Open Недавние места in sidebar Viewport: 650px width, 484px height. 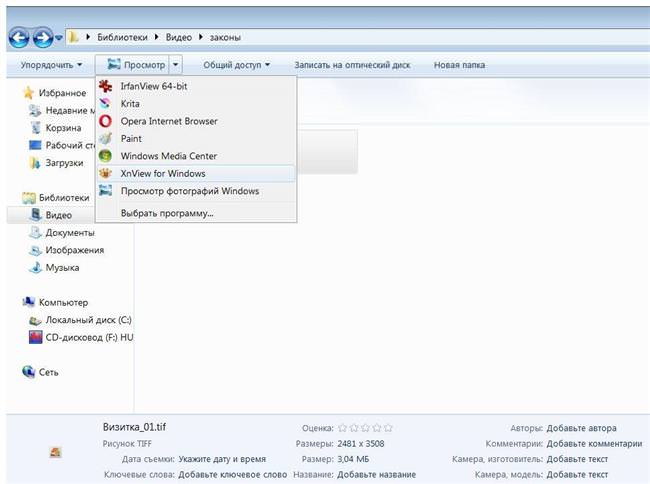(x=70, y=110)
